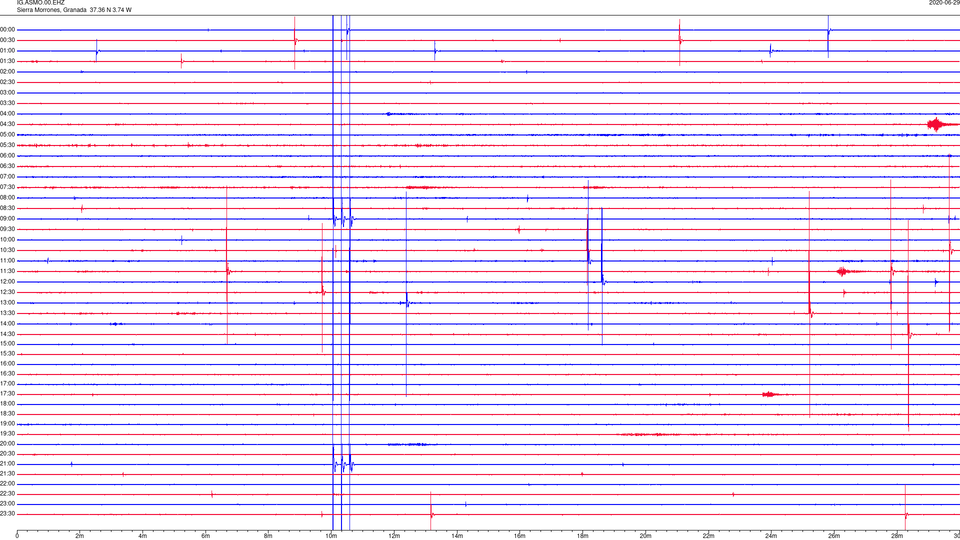Click the station code IG.ASMO.00.EHZ header

click(x=40, y=3)
